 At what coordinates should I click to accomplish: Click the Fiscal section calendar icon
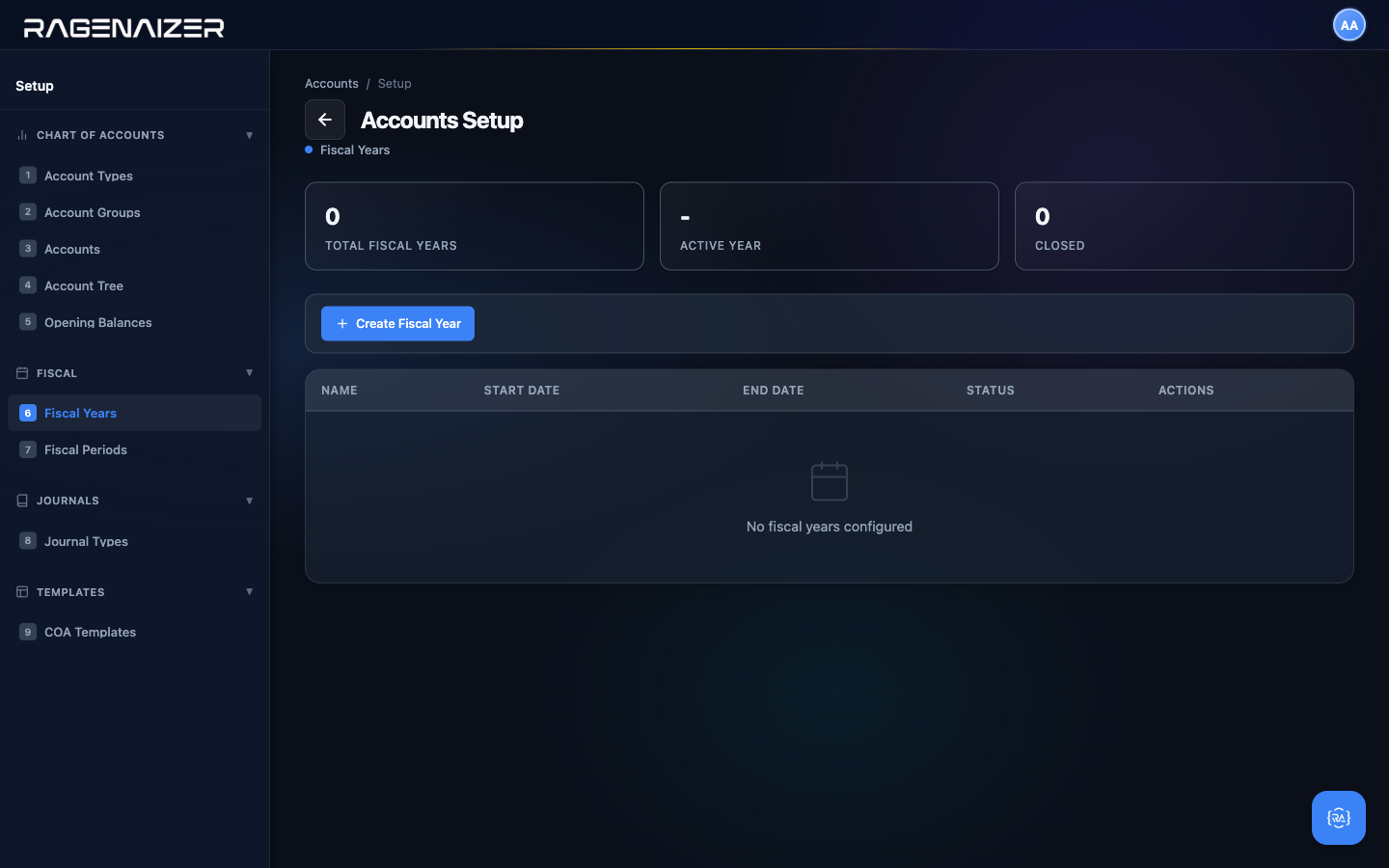click(x=22, y=373)
